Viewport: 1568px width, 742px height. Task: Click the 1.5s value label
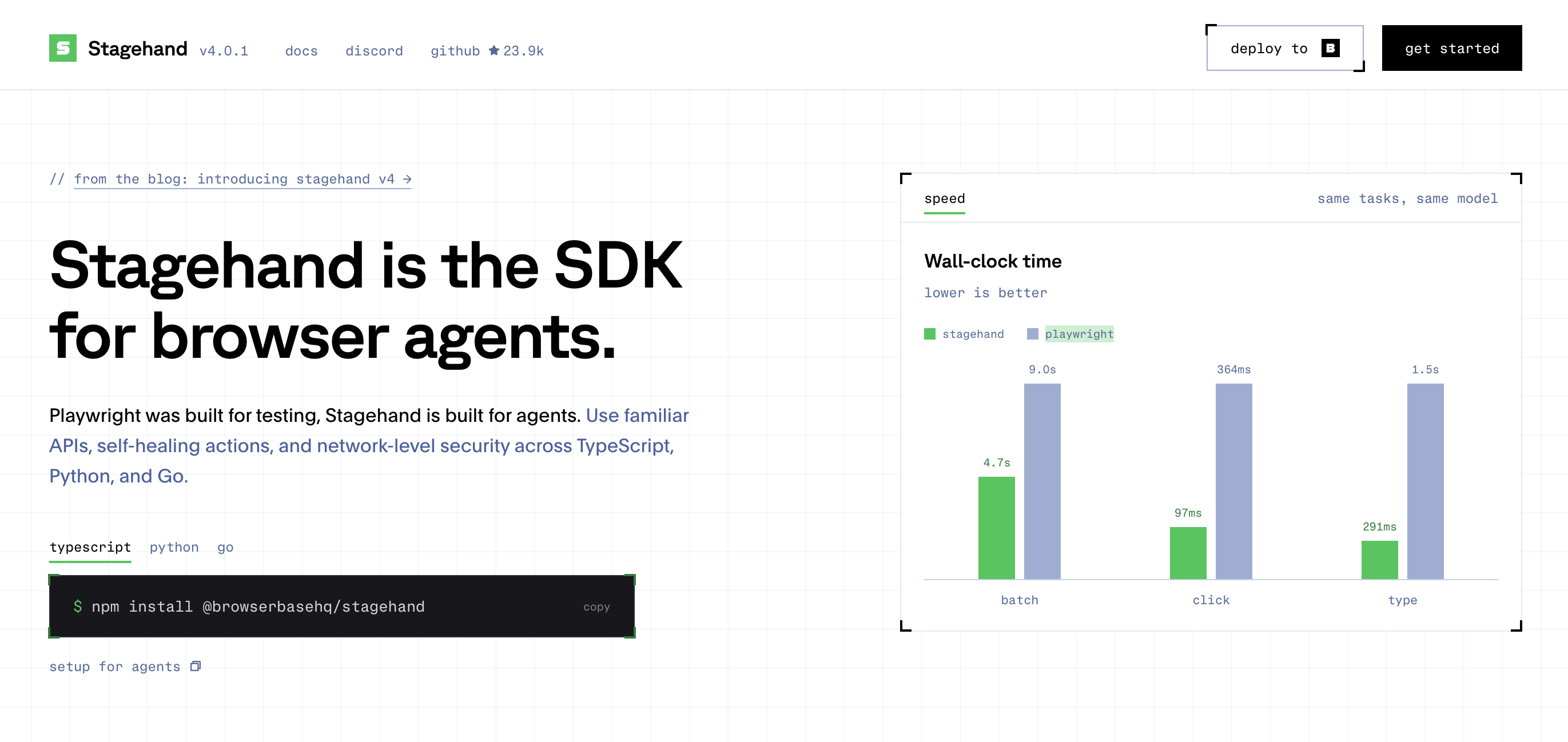click(1426, 369)
